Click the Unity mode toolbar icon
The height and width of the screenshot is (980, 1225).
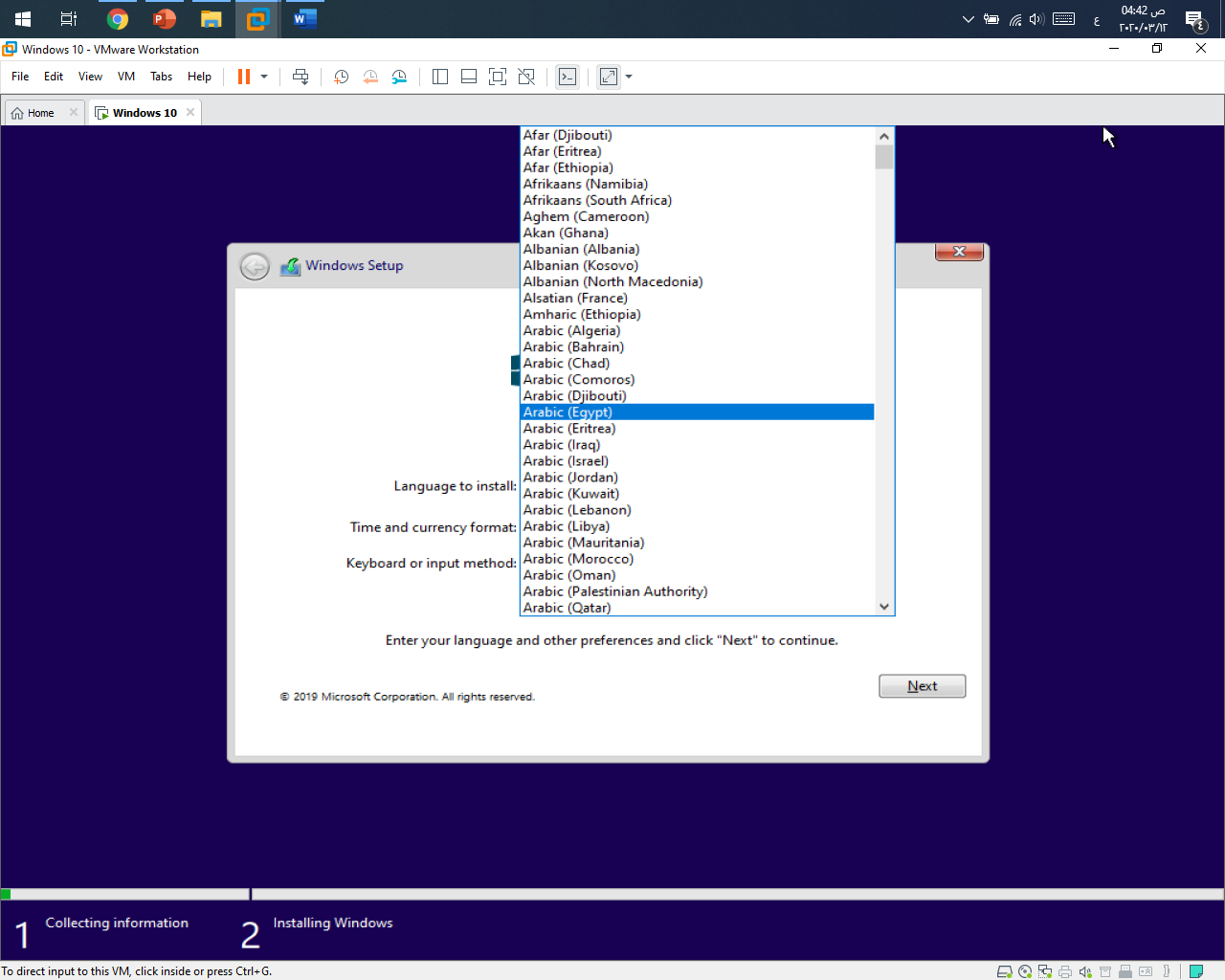[x=526, y=77]
